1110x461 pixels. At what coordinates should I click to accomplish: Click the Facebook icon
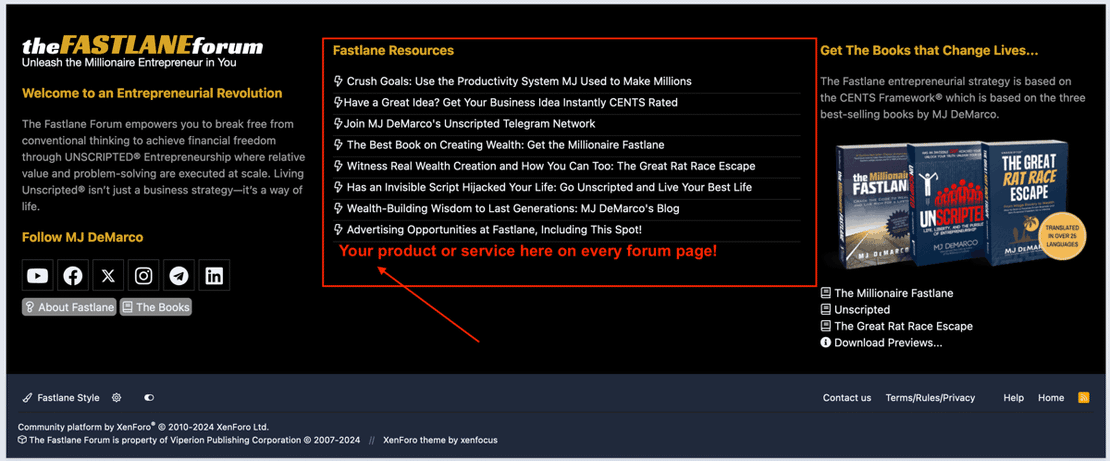pos(73,275)
